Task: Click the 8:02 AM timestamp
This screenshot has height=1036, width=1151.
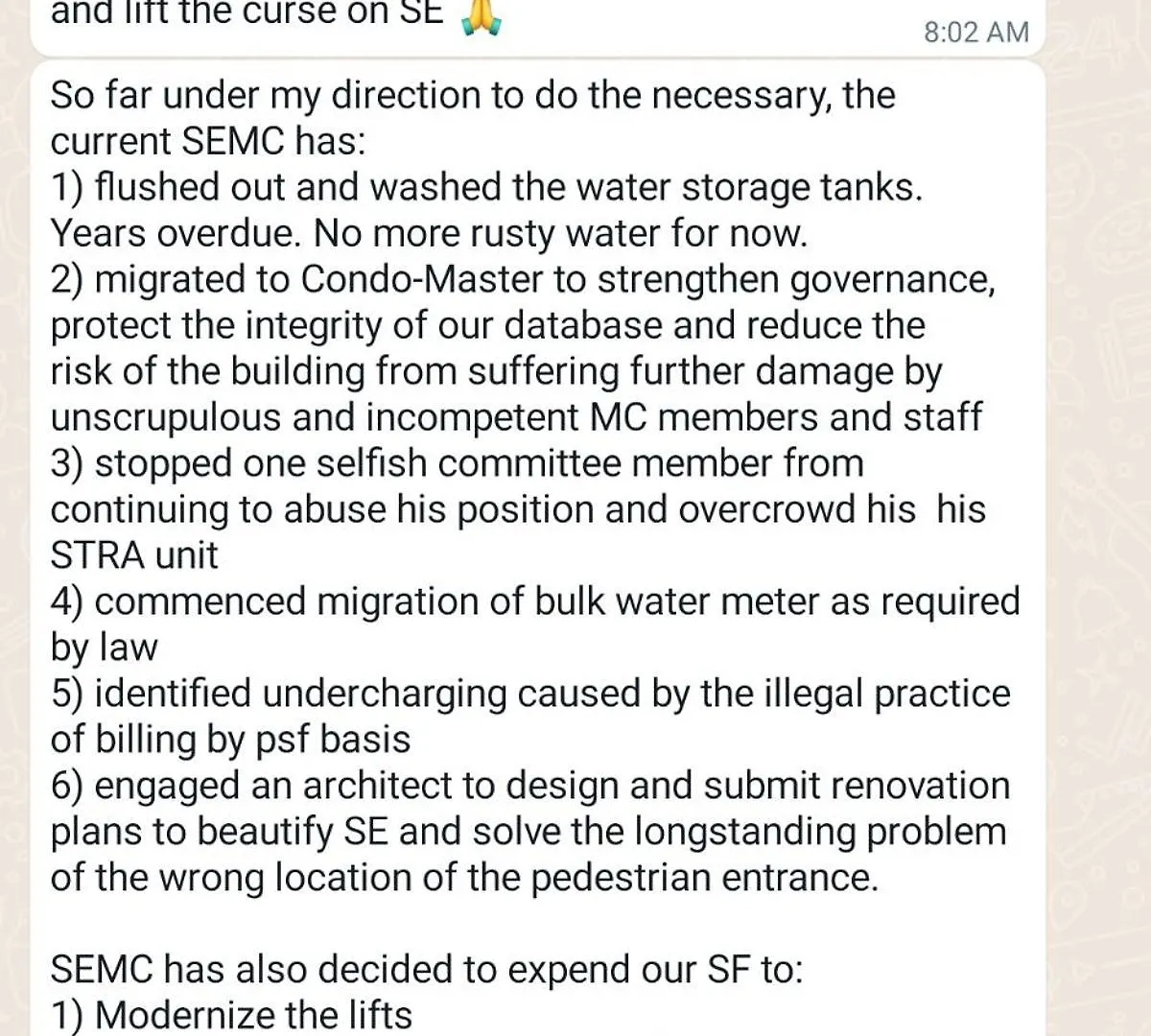Action: tap(975, 32)
